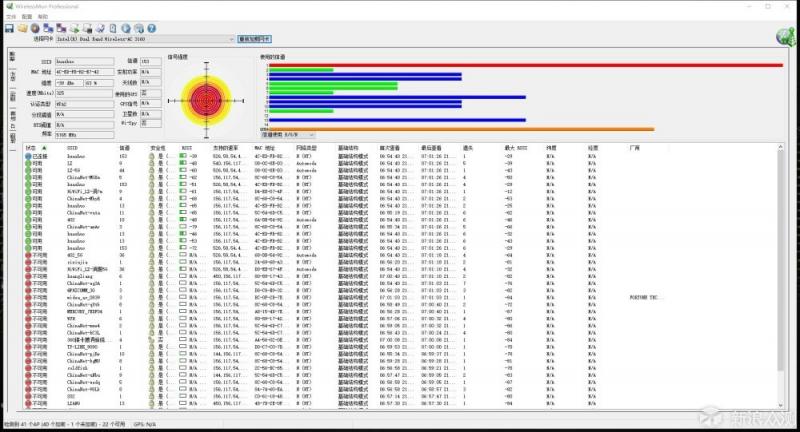
Task: Click the list scrollbar up arrow
Action: [x=780, y=147]
